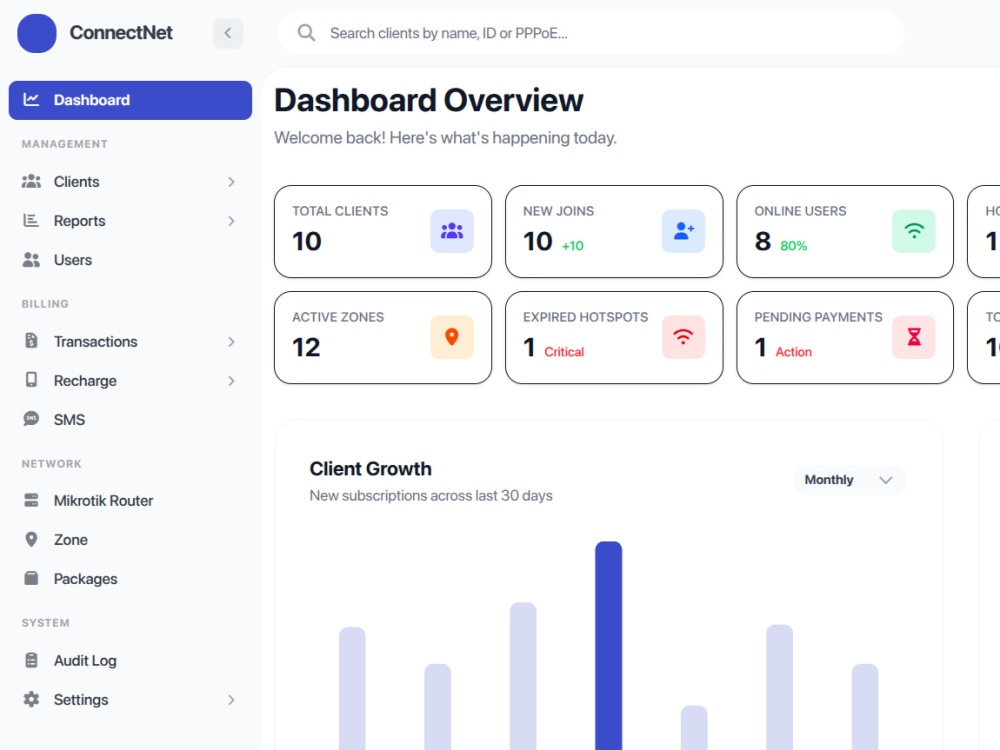This screenshot has width=1000, height=750.
Task: Open the Recharge menu item
Action: click(130, 381)
